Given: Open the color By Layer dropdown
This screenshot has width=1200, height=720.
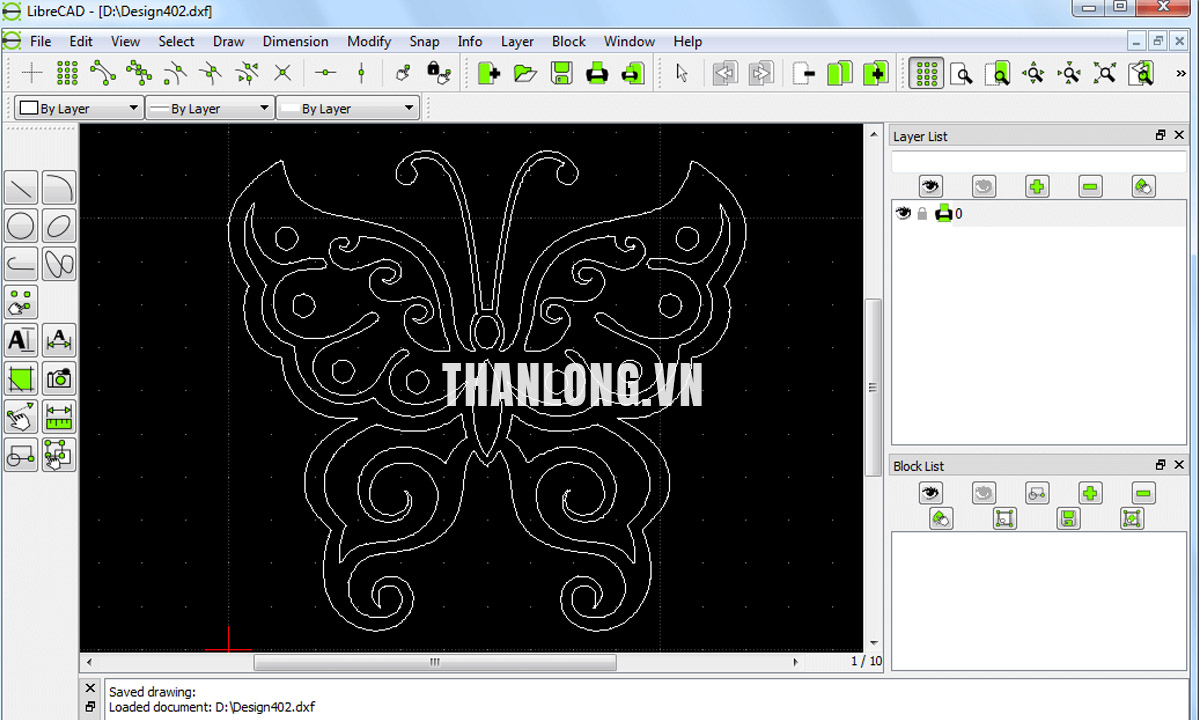Looking at the screenshot, I should (79, 108).
